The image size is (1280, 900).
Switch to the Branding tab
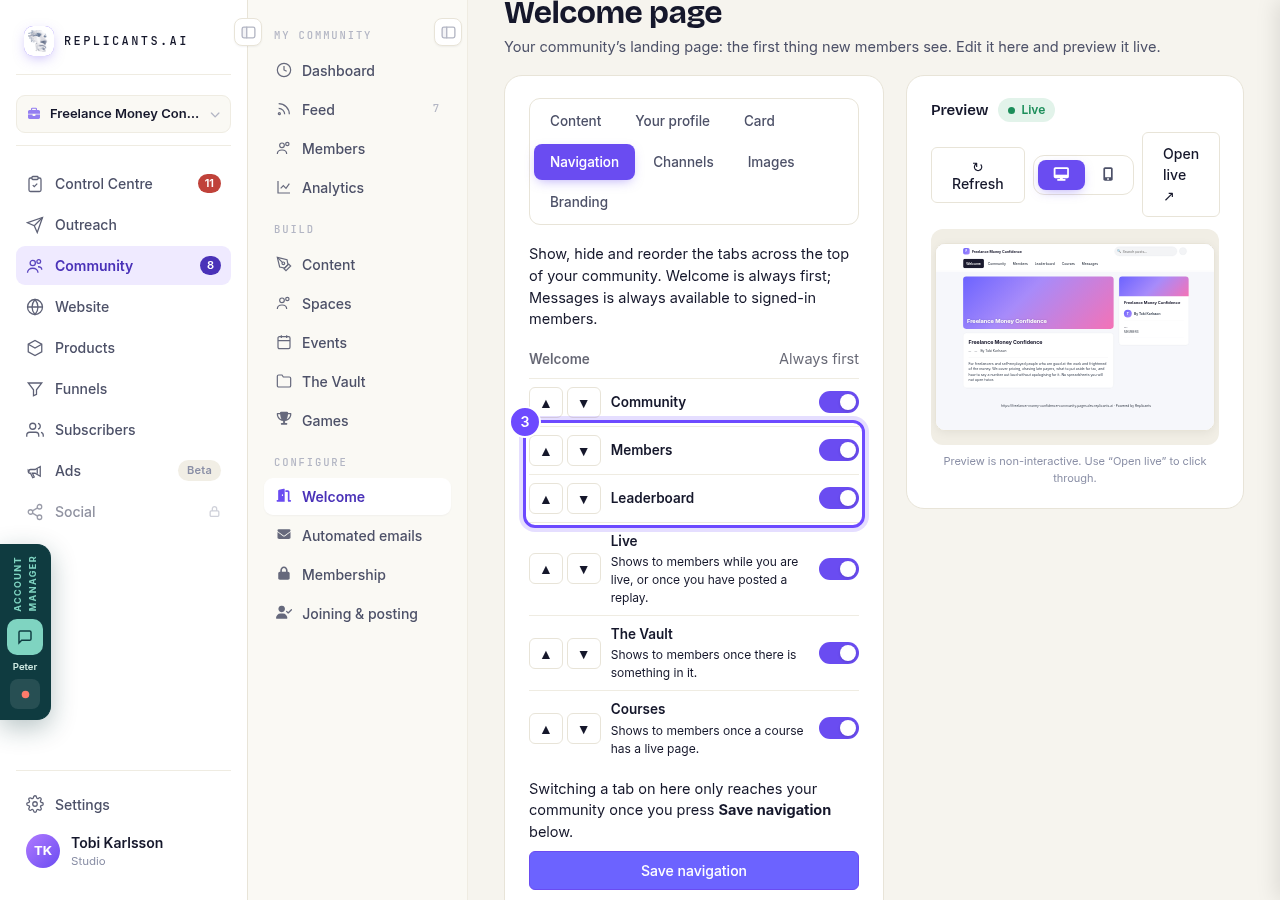pyautogui.click(x=579, y=202)
